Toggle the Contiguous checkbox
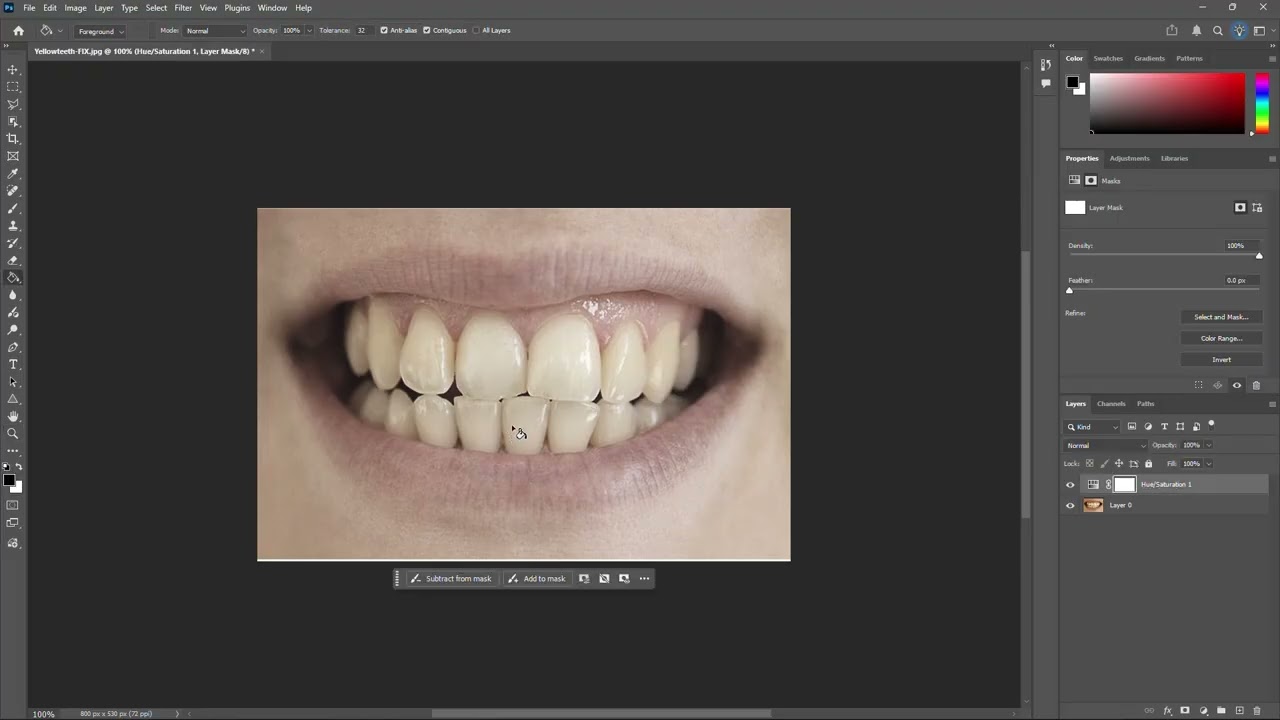 point(427,30)
